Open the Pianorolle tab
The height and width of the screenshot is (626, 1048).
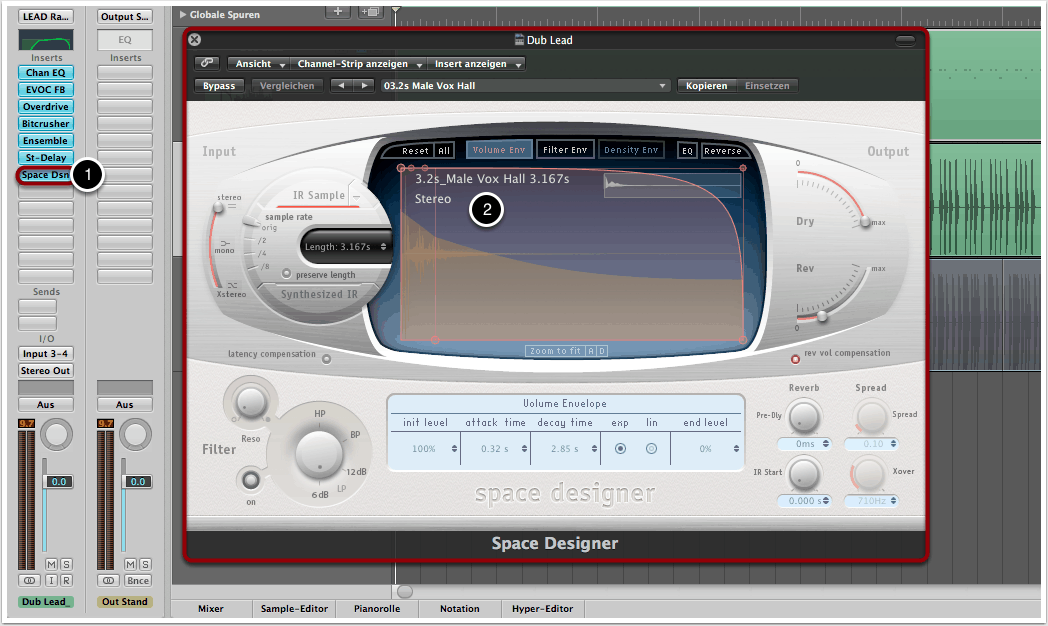tap(379, 608)
